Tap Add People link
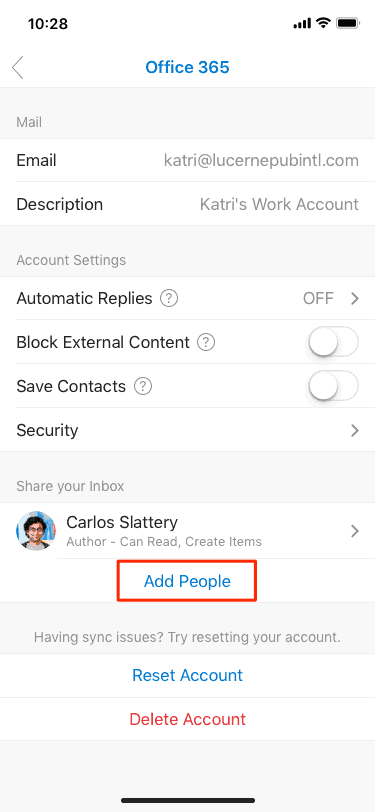 (187, 581)
